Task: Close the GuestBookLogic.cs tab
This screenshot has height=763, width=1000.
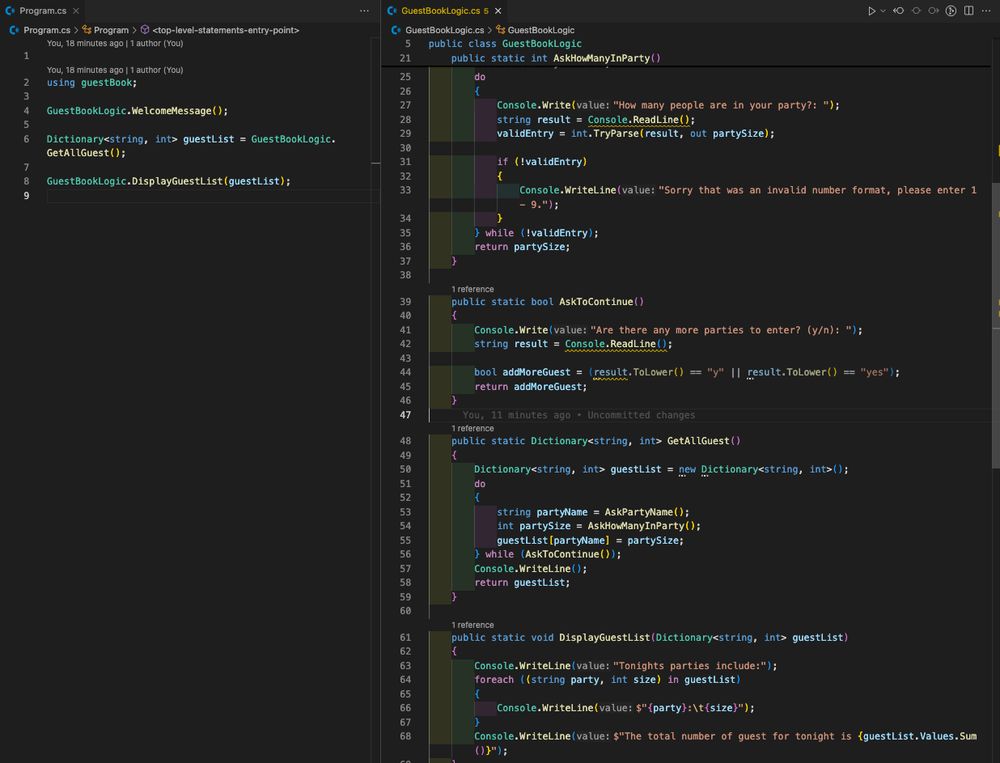Action: 498,11
